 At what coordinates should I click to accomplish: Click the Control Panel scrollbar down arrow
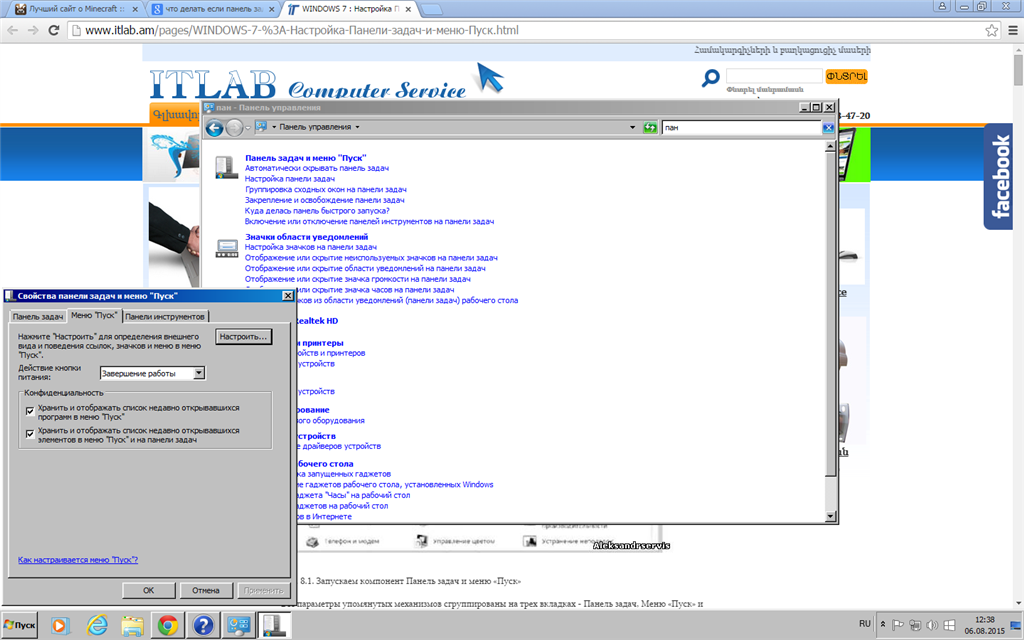click(x=831, y=517)
